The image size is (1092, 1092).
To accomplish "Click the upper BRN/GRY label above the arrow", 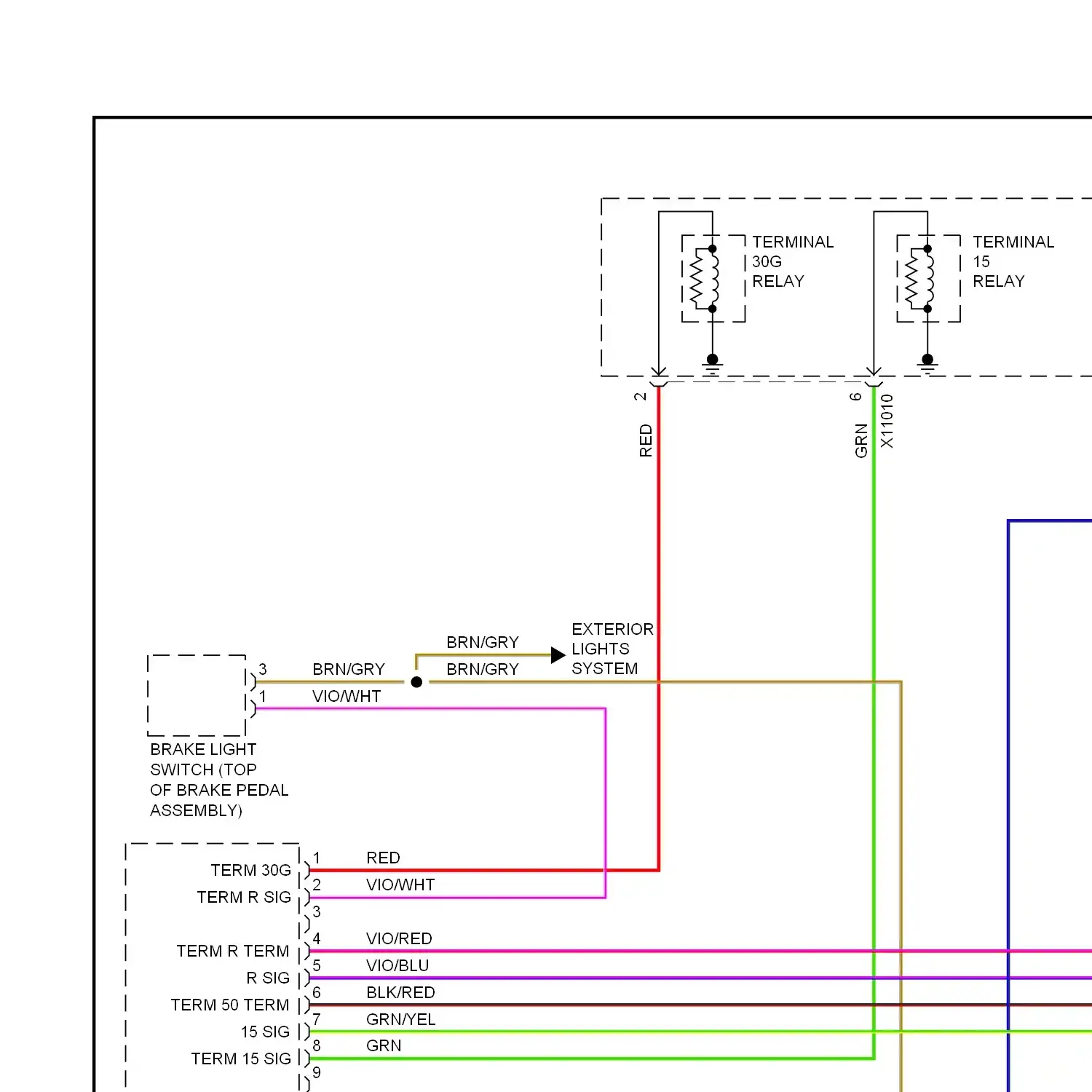I will [x=483, y=642].
